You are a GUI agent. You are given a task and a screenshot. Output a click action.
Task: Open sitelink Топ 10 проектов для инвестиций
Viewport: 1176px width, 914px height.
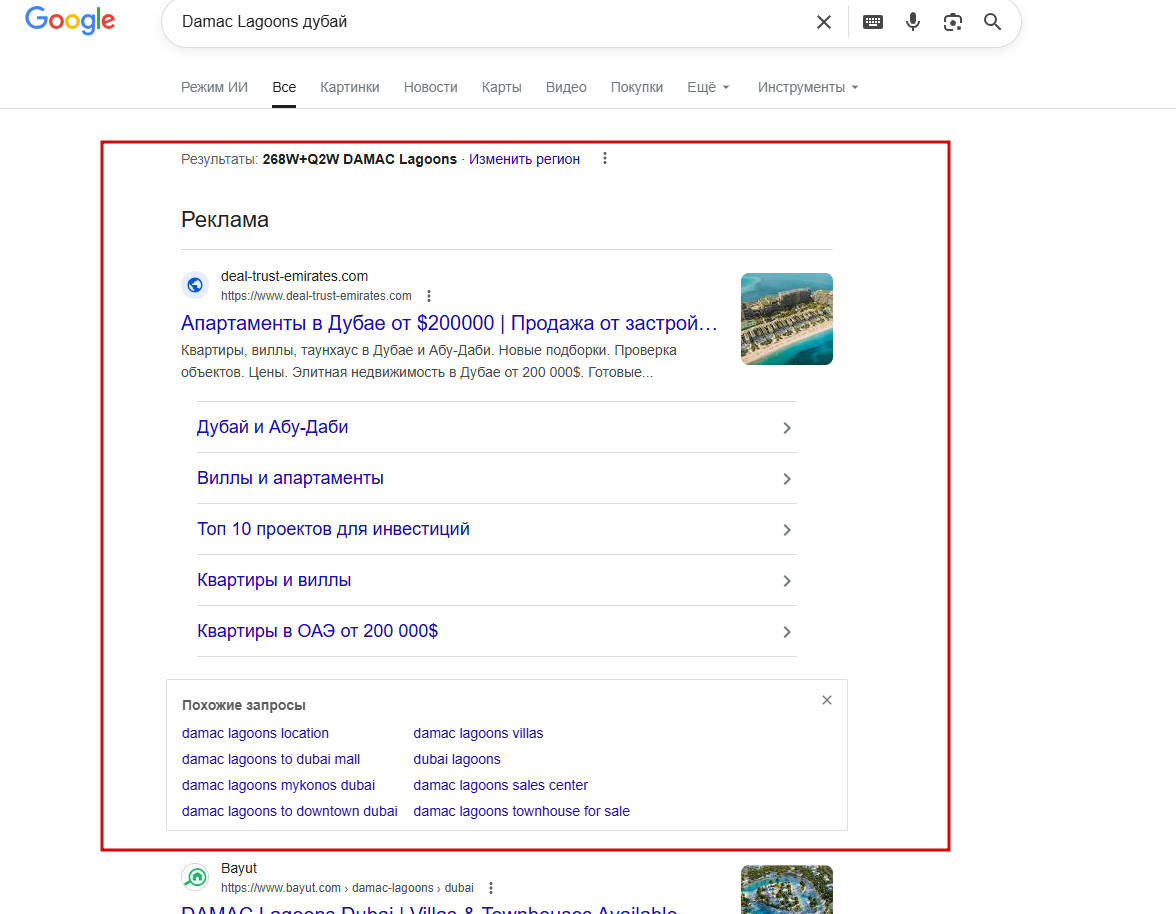pos(333,529)
